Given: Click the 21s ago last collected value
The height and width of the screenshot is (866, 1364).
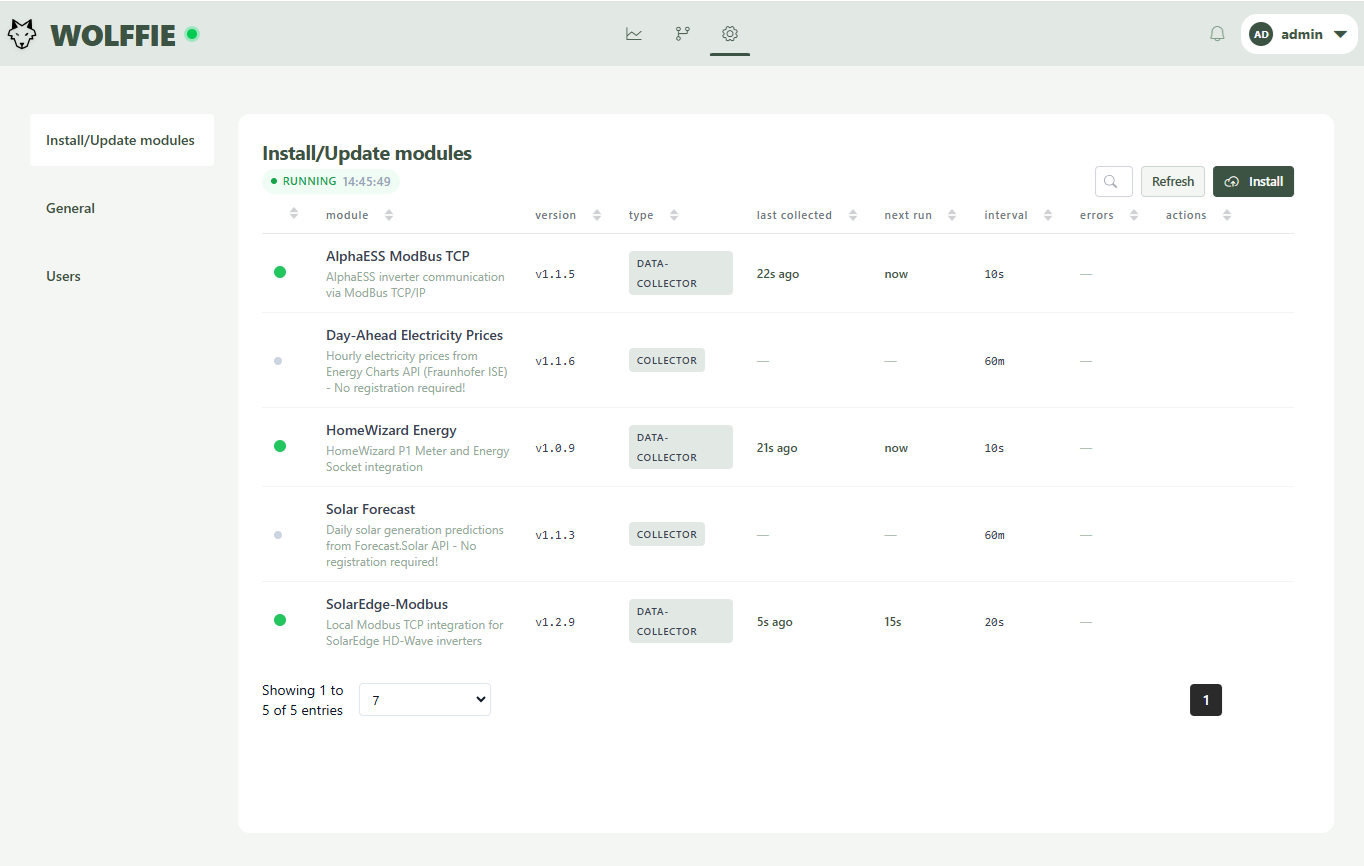Looking at the screenshot, I should tap(777, 448).
